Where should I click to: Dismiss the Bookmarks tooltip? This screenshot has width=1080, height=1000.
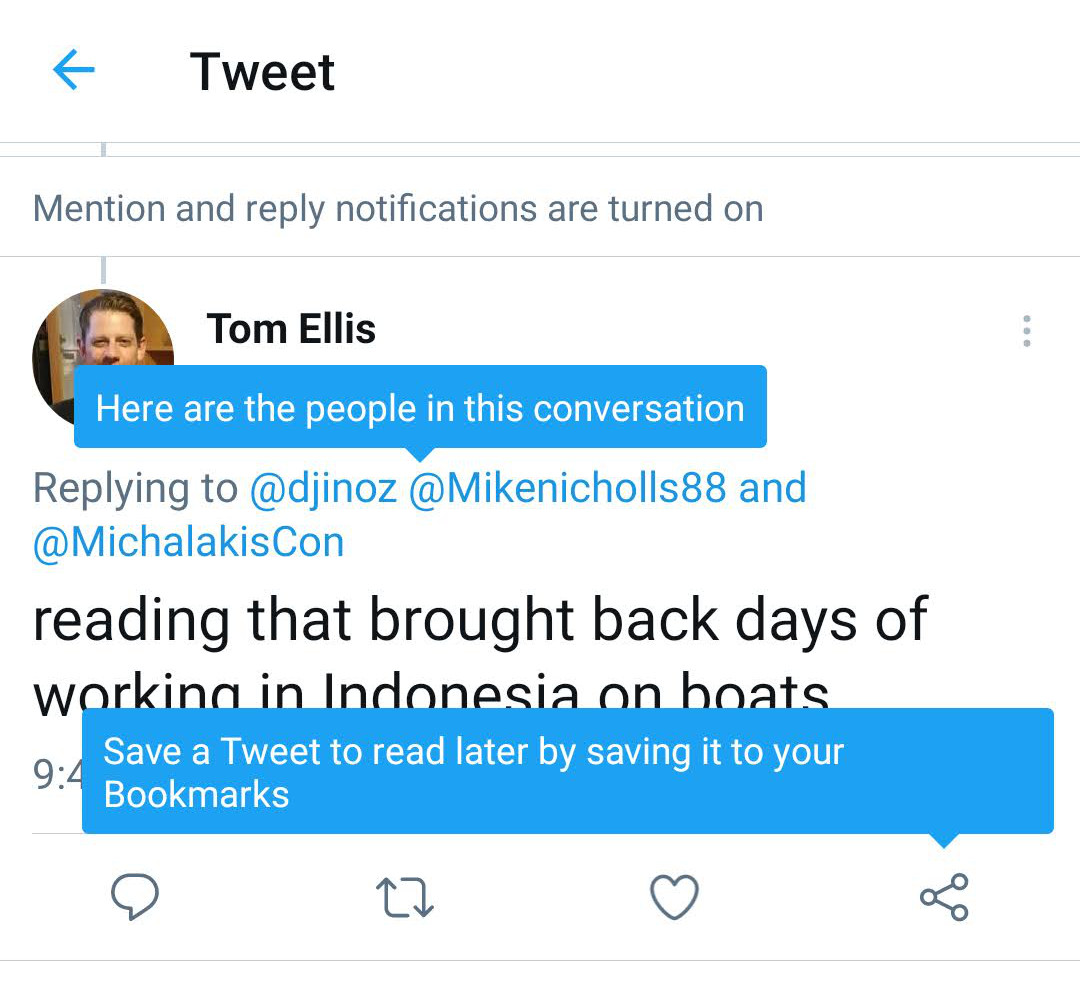tap(568, 771)
